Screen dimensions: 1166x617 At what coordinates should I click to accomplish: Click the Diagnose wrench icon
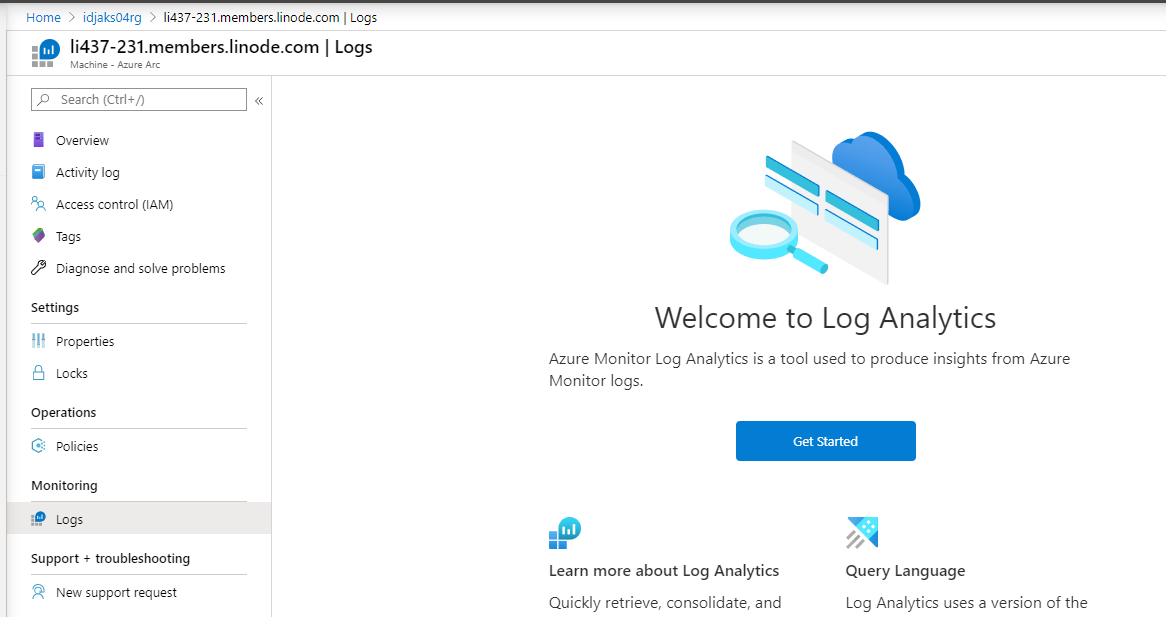tap(39, 268)
